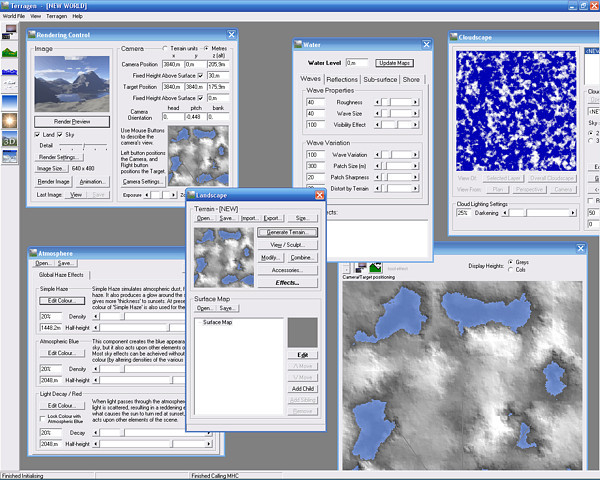Click the Rendering Control window title icon

tap(32, 34)
